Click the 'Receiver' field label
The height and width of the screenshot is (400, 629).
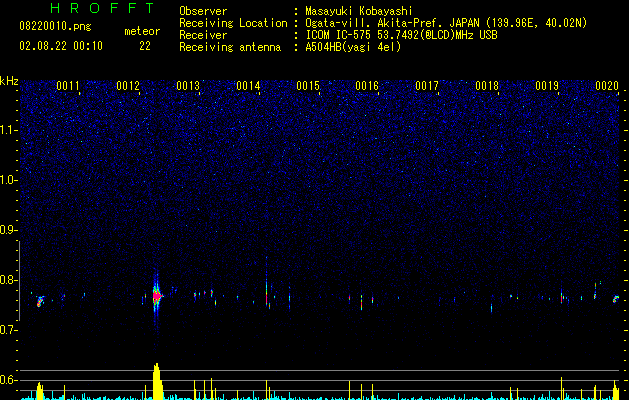click(203, 35)
